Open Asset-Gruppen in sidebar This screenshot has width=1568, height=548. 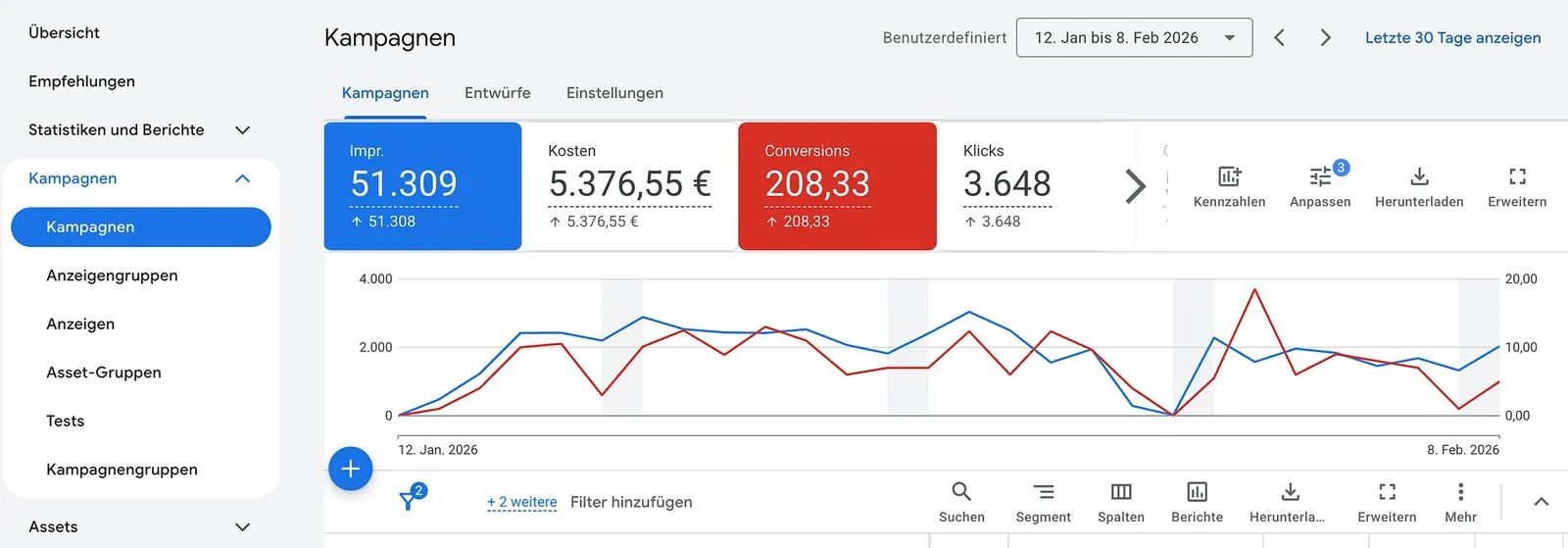(104, 373)
